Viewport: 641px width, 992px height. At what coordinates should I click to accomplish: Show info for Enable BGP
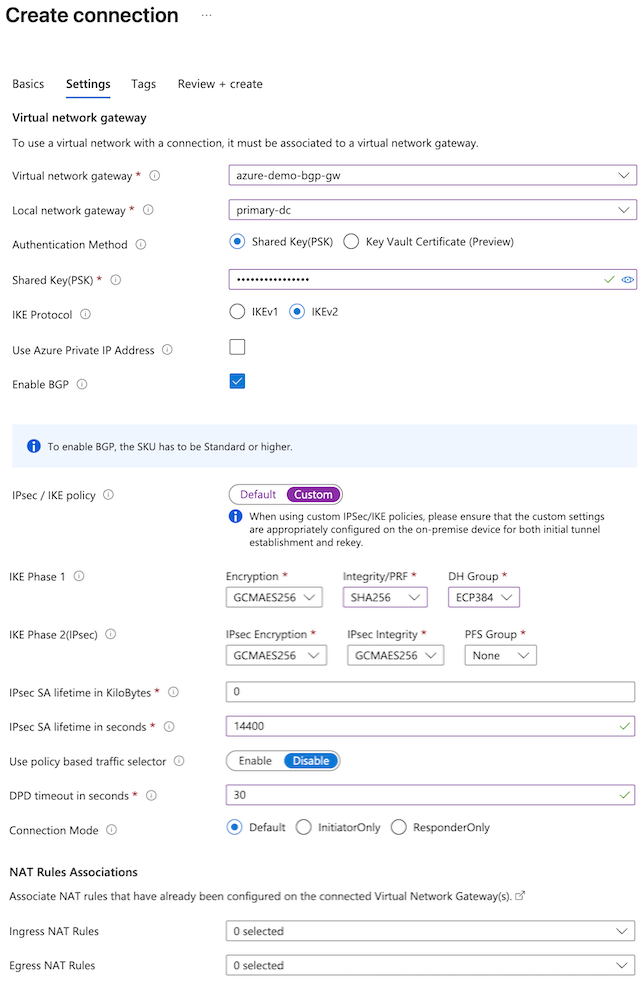point(82,384)
